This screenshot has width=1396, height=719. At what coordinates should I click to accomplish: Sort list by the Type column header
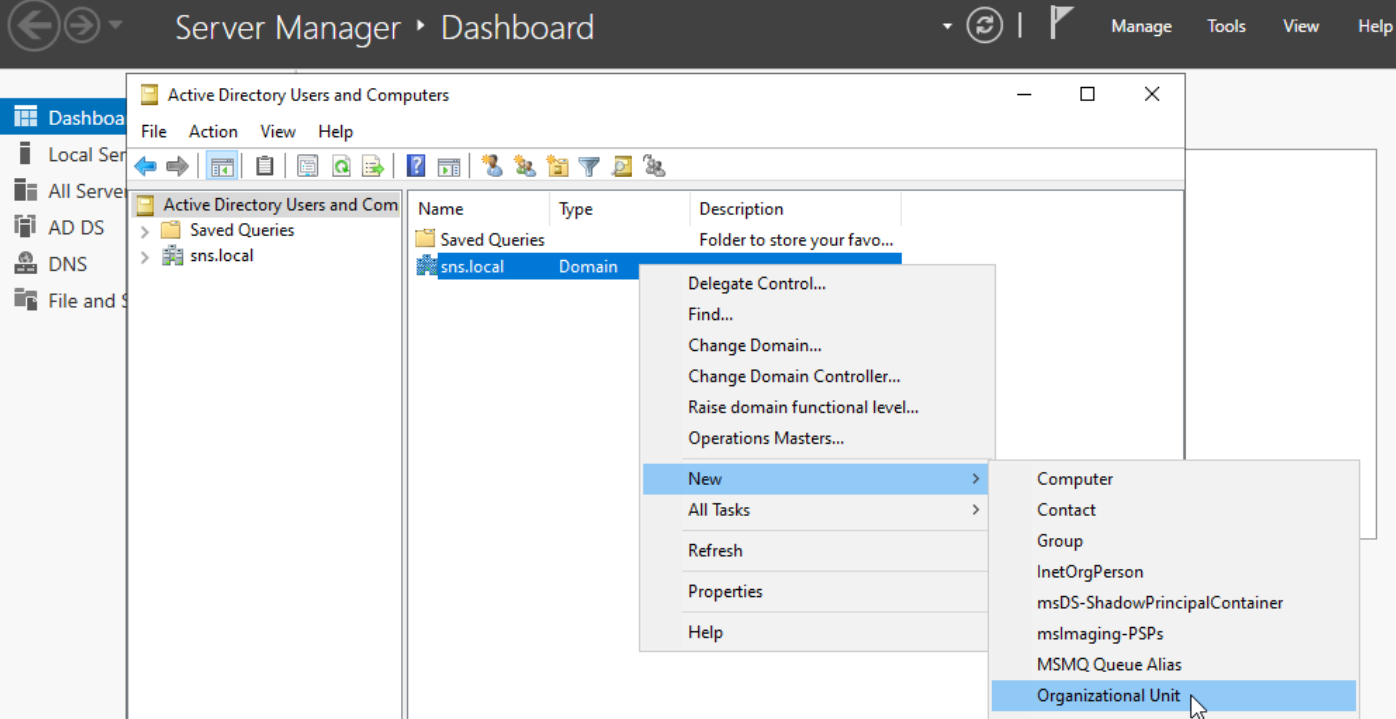(x=620, y=209)
